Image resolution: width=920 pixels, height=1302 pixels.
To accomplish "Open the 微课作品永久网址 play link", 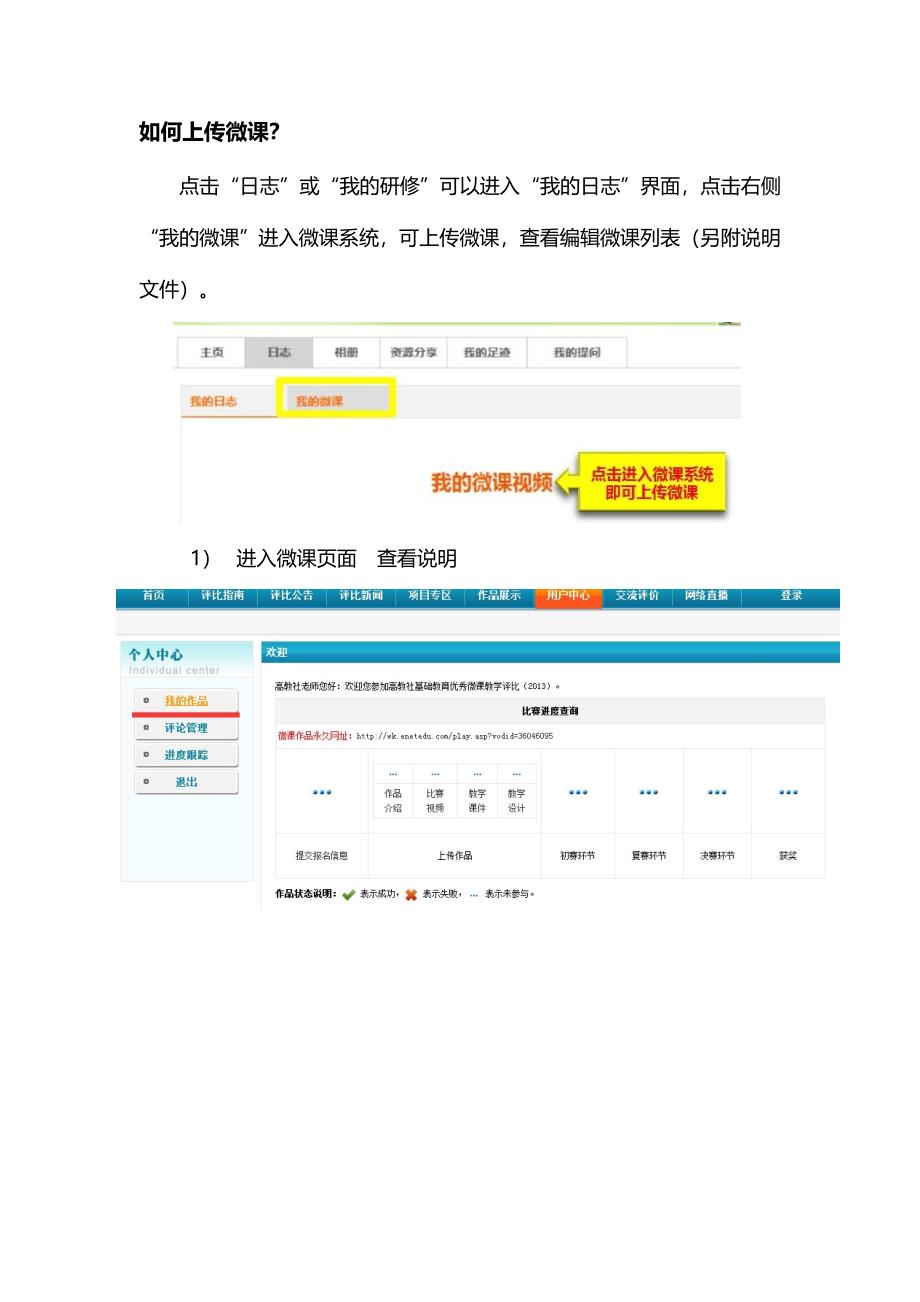I will (x=454, y=736).
